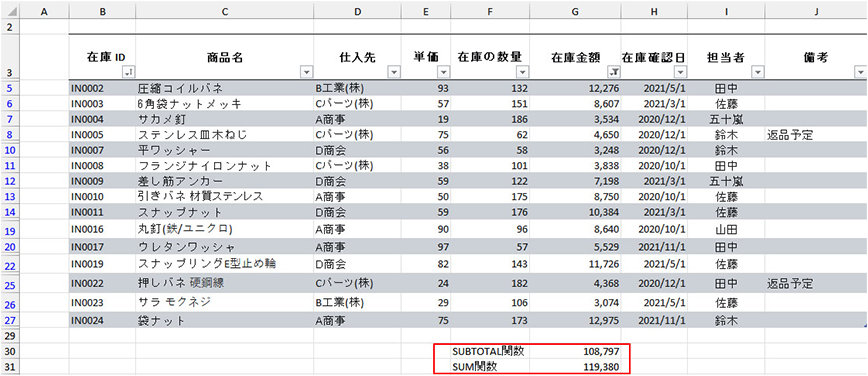Screen dimensions: 868x376
Task: Select column A header
Action: coord(44,11)
